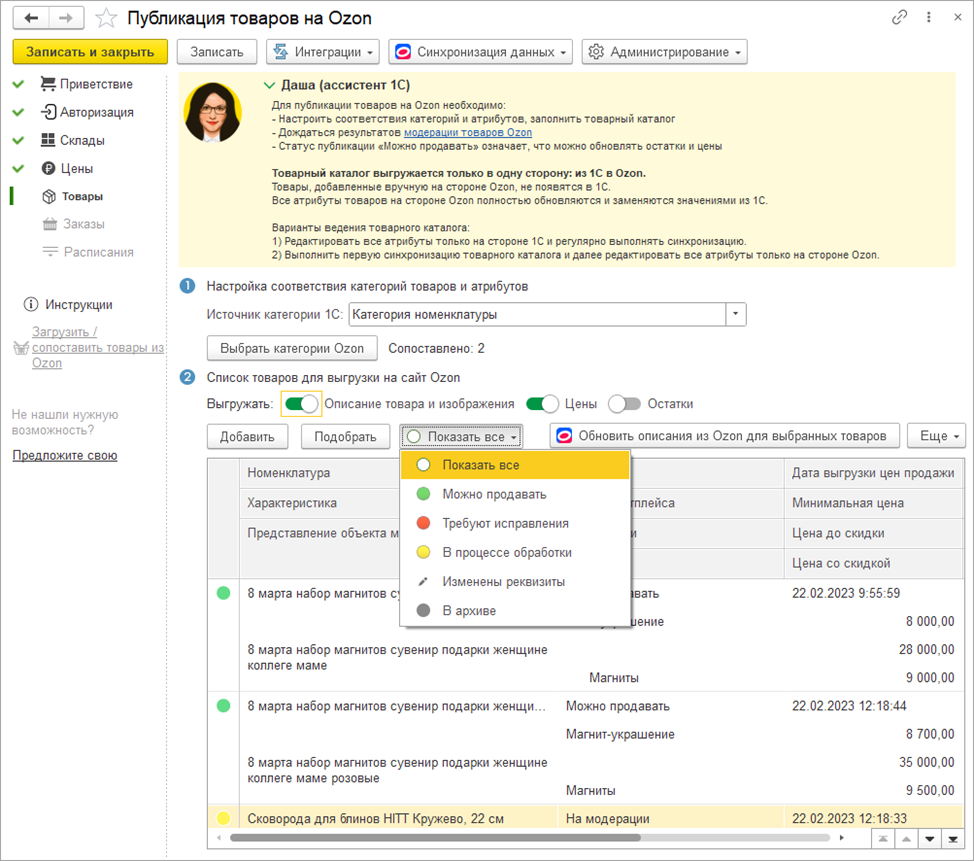The height and width of the screenshot is (861, 974).
Task: Open the Синхронизация данных dropdown
Action: point(480,52)
